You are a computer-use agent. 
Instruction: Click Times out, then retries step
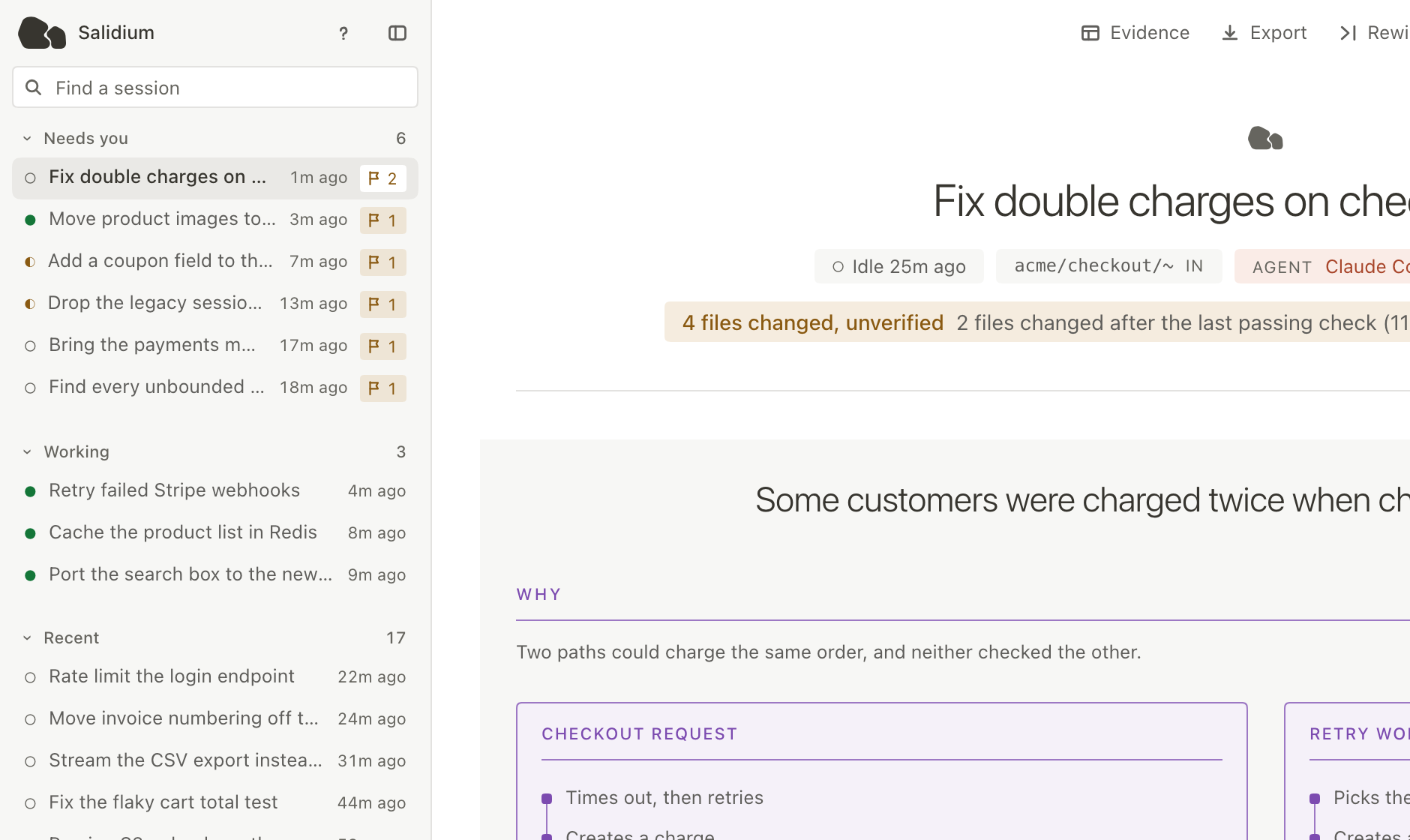point(664,798)
